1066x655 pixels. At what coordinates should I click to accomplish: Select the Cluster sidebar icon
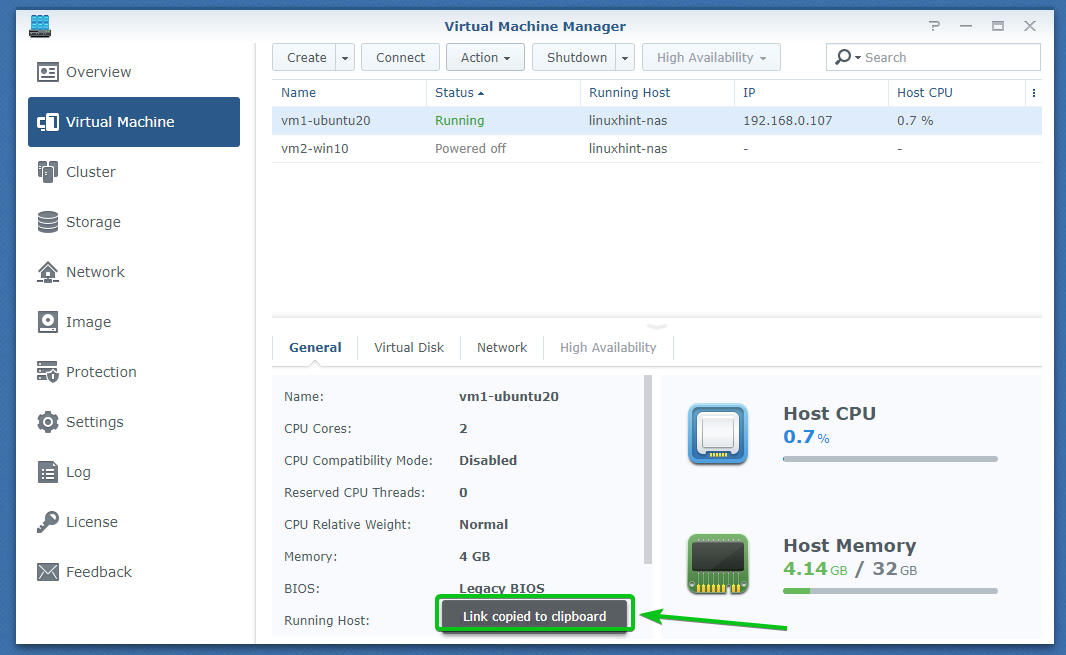pyautogui.click(x=48, y=172)
